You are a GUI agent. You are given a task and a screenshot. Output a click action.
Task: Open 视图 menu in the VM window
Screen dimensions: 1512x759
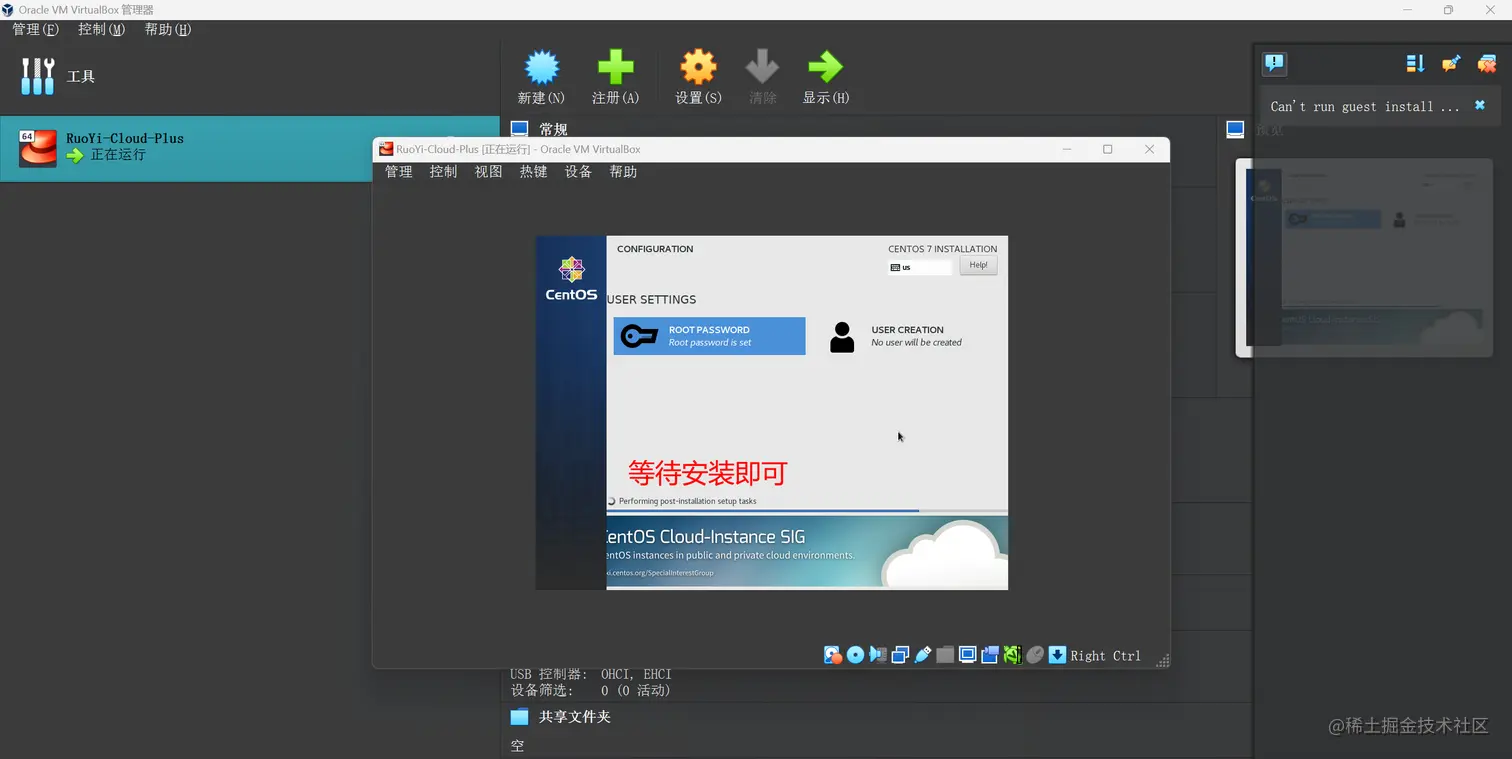[x=488, y=172]
